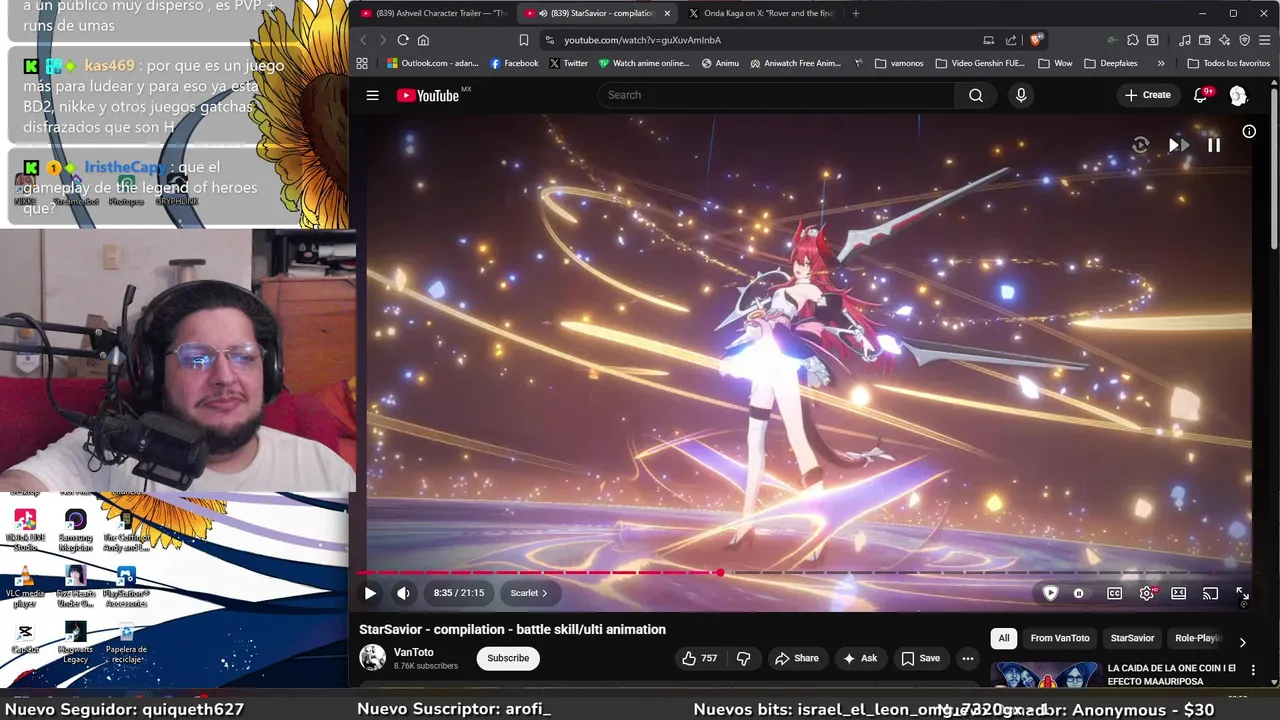Click the Share button

[797, 658]
